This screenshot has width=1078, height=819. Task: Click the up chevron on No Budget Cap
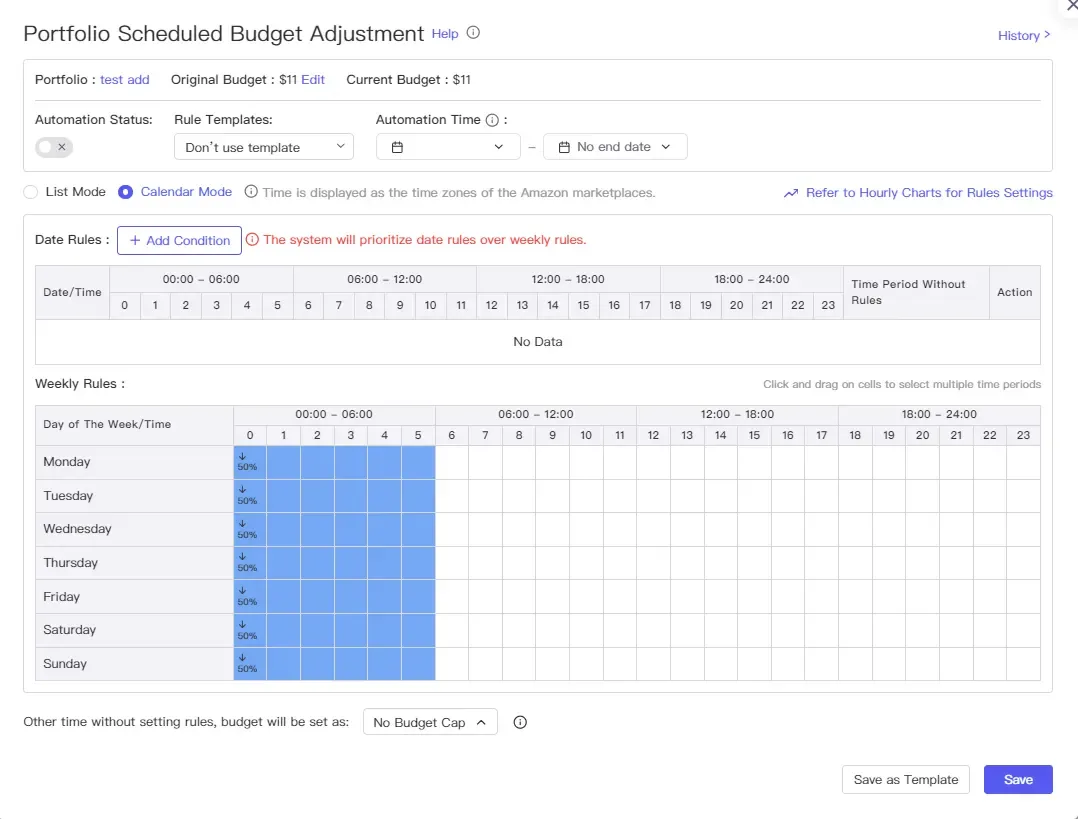[481, 722]
